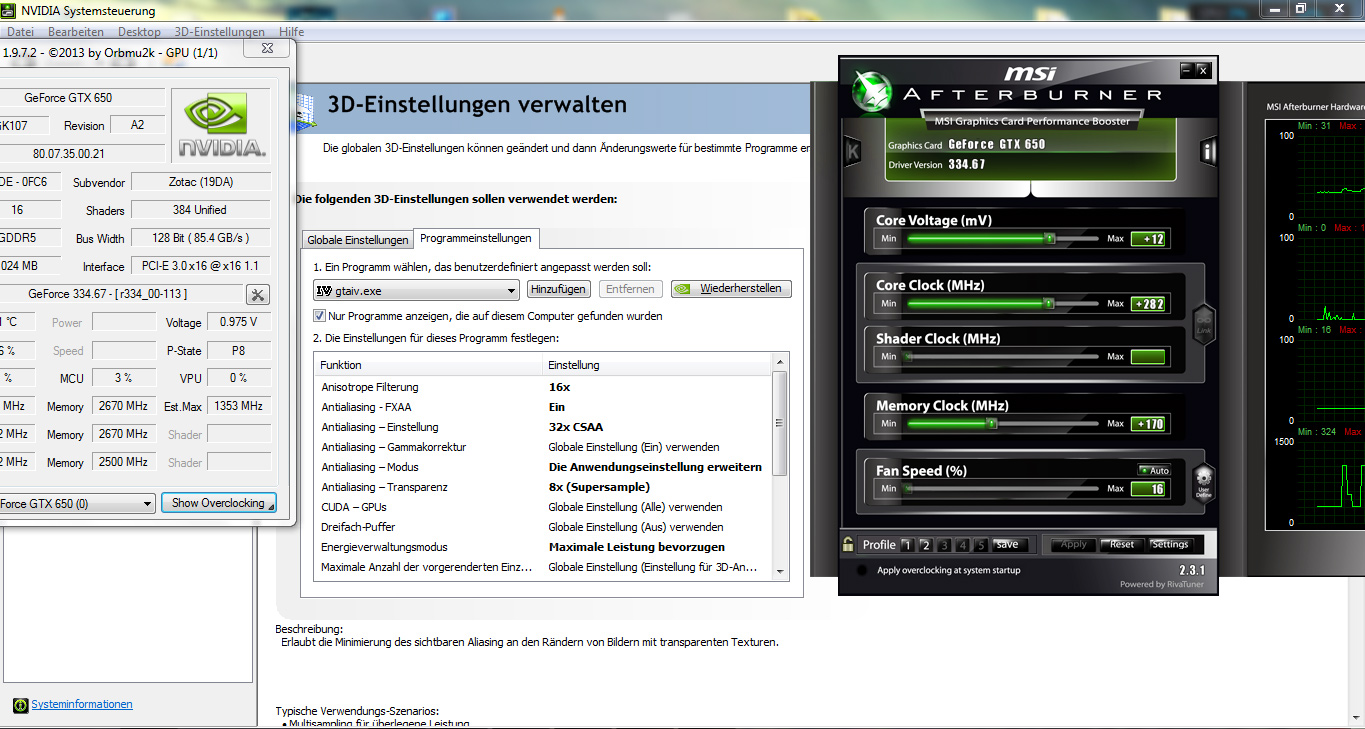Click the NVIDIA Systemsteuerung title bar icon
This screenshot has width=1365, height=729.
pyautogui.click(x=10, y=11)
